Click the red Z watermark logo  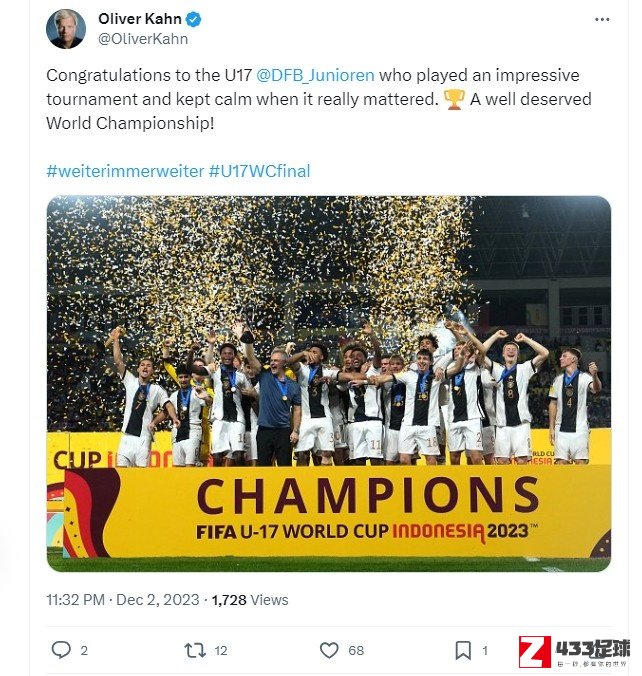tap(535, 652)
